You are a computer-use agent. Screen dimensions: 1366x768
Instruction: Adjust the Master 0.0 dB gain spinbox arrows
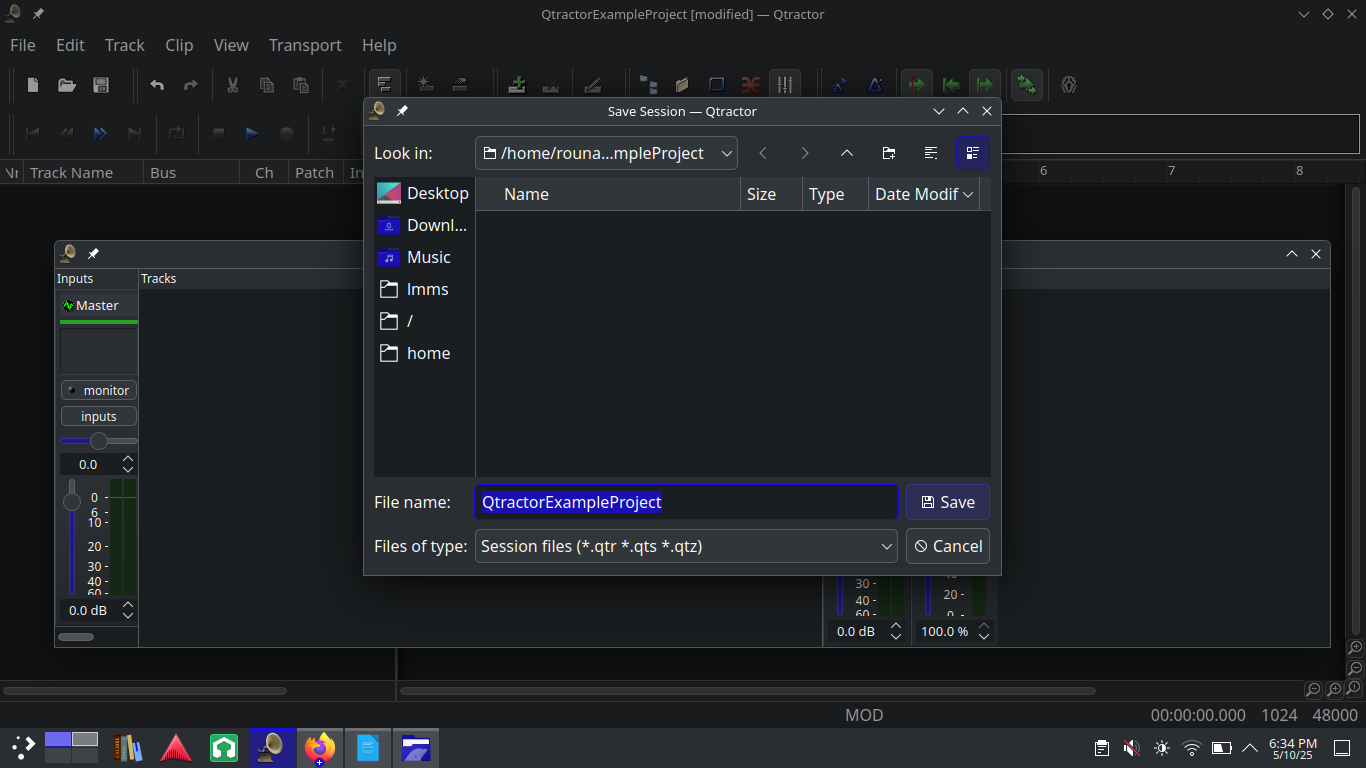(x=128, y=610)
